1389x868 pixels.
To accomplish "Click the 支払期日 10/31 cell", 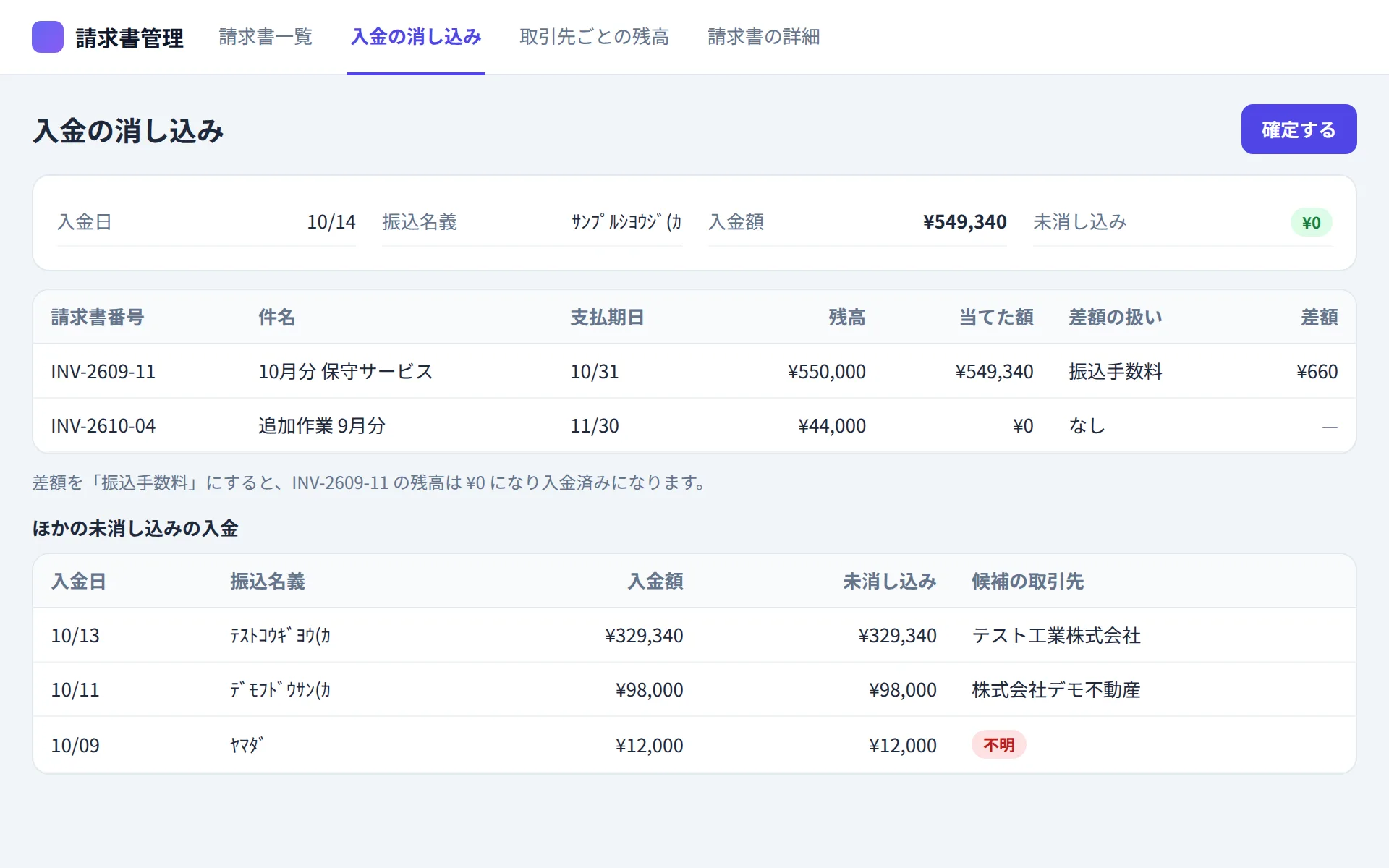I will [595, 372].
